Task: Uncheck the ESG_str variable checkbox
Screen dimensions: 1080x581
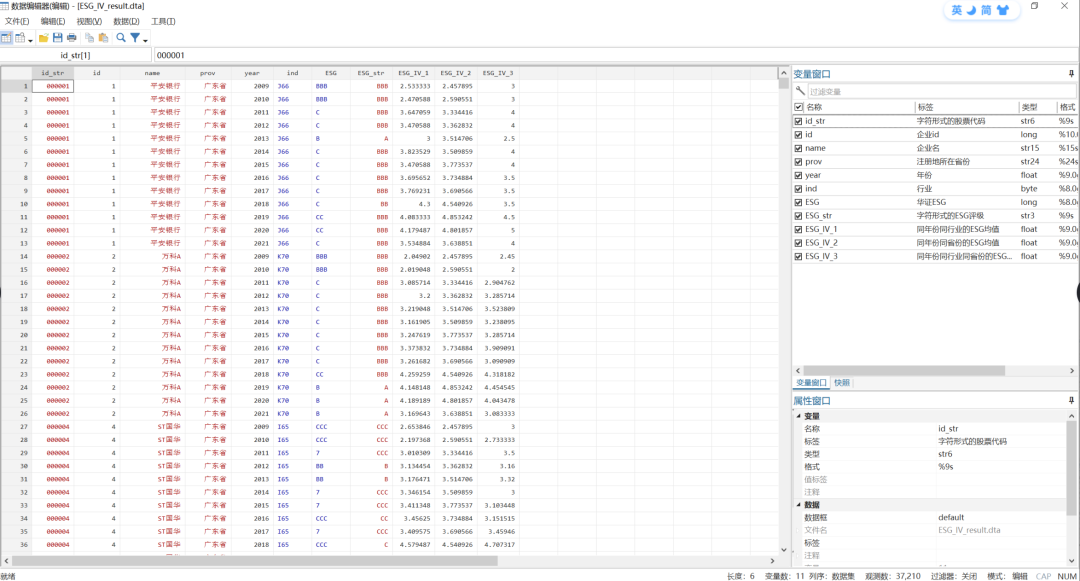Action: pyautogui.click(x=798, y=215)
